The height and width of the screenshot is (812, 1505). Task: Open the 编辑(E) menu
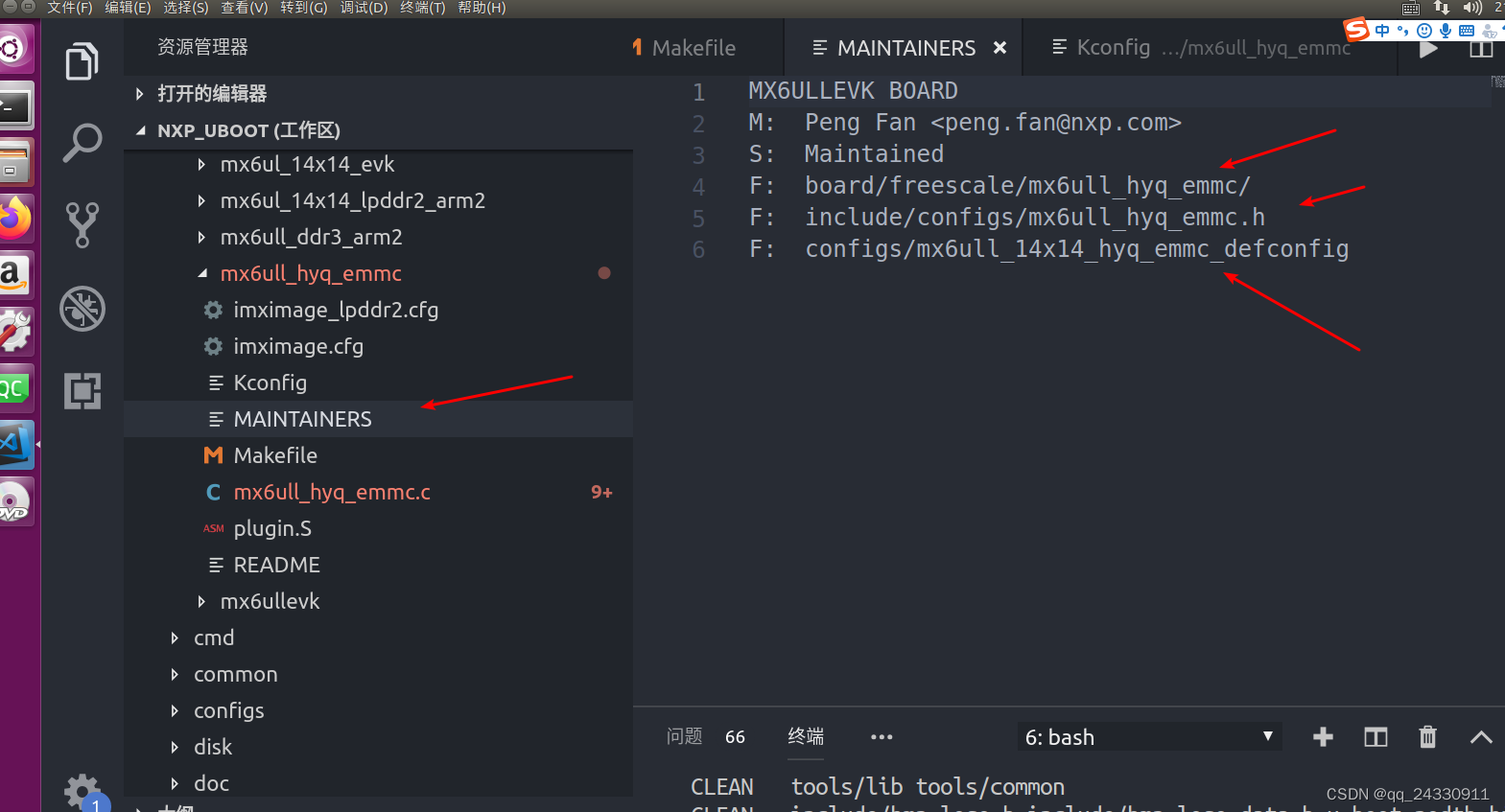129,8
